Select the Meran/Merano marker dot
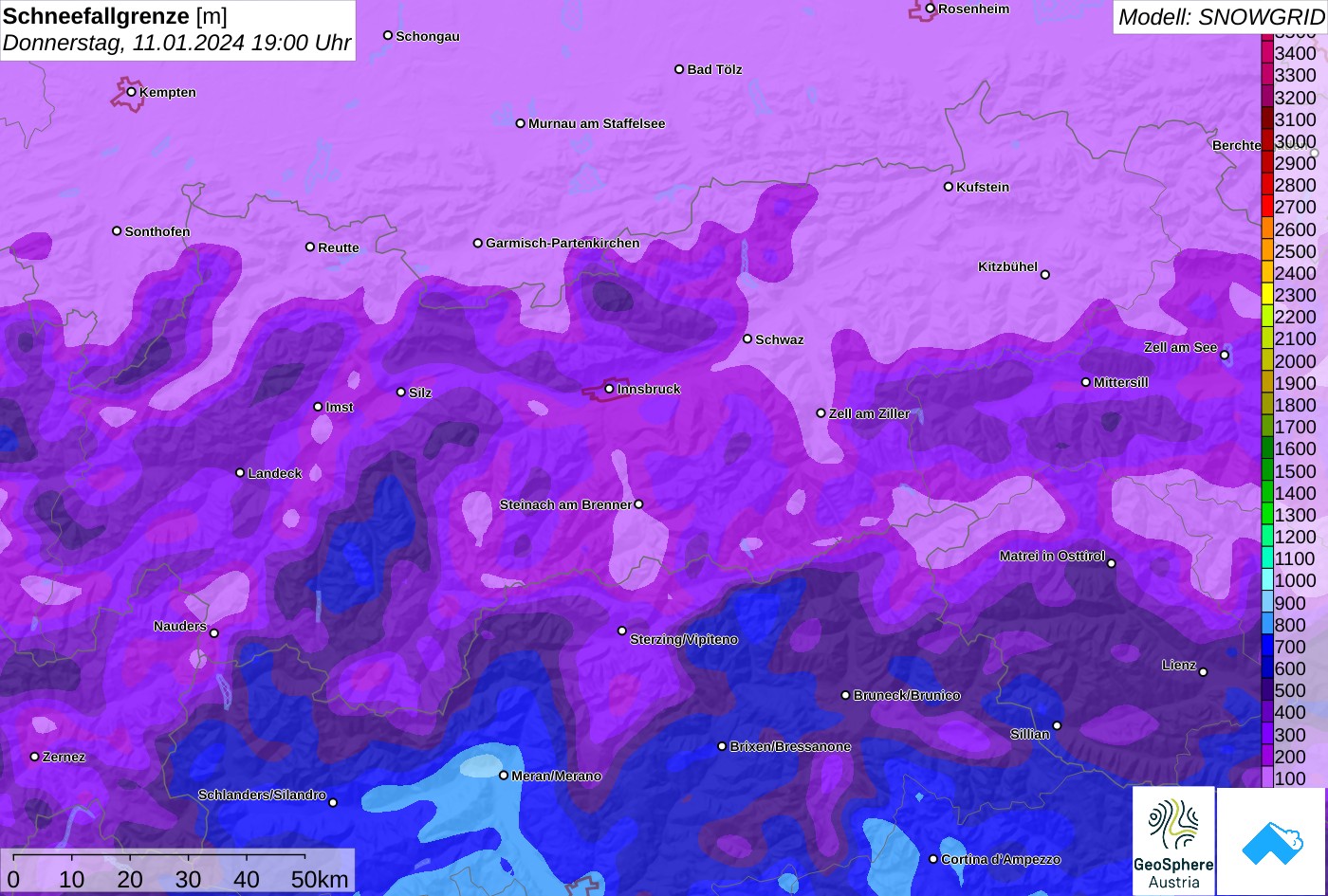 pos(504,776)
